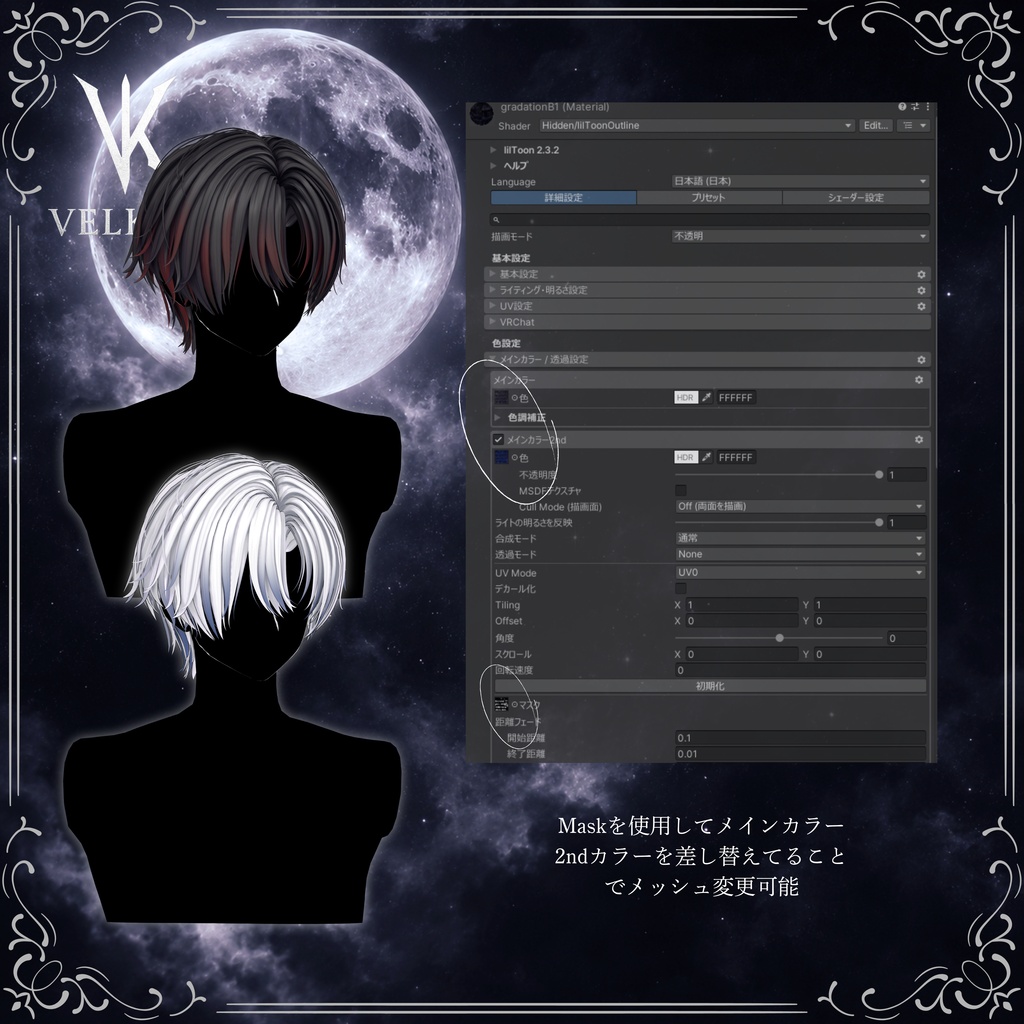Adjust the ライトの明るさを反映 slider
Screen dimensions: 1024x1024
point(779,522)
